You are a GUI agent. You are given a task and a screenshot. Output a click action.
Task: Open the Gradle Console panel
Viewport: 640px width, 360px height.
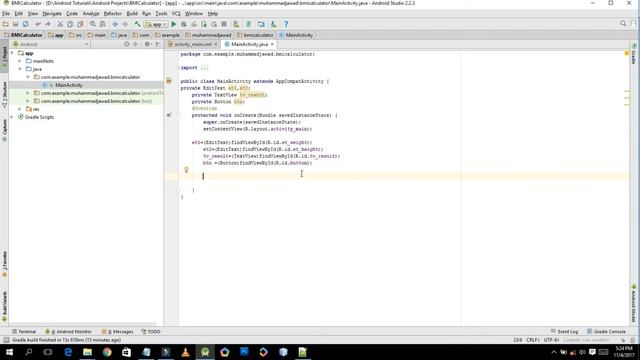606,331
